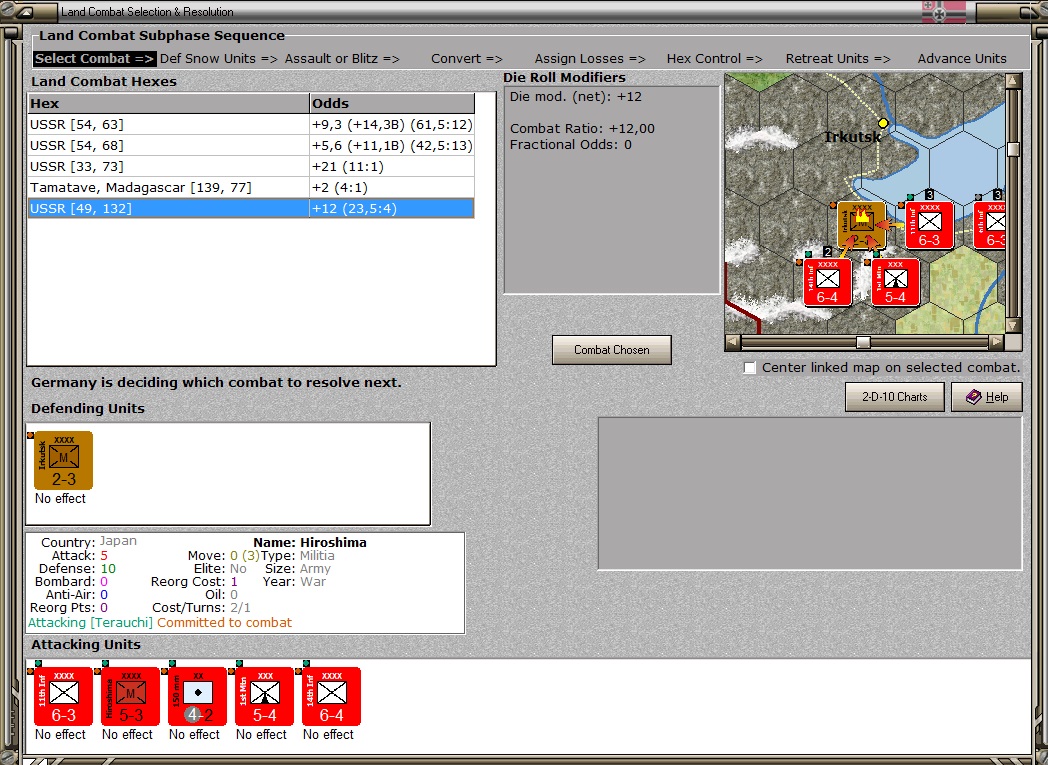The height and width of the screenshot is (765, 1048).
Task: Click the map's horizontal scrollbar thumb
Action: (x=864, y=343)
